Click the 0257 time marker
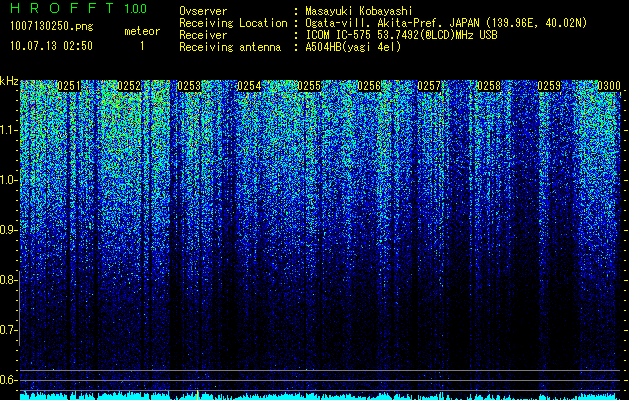The width and height of the screenshot is (629, 400). point(429,86)
